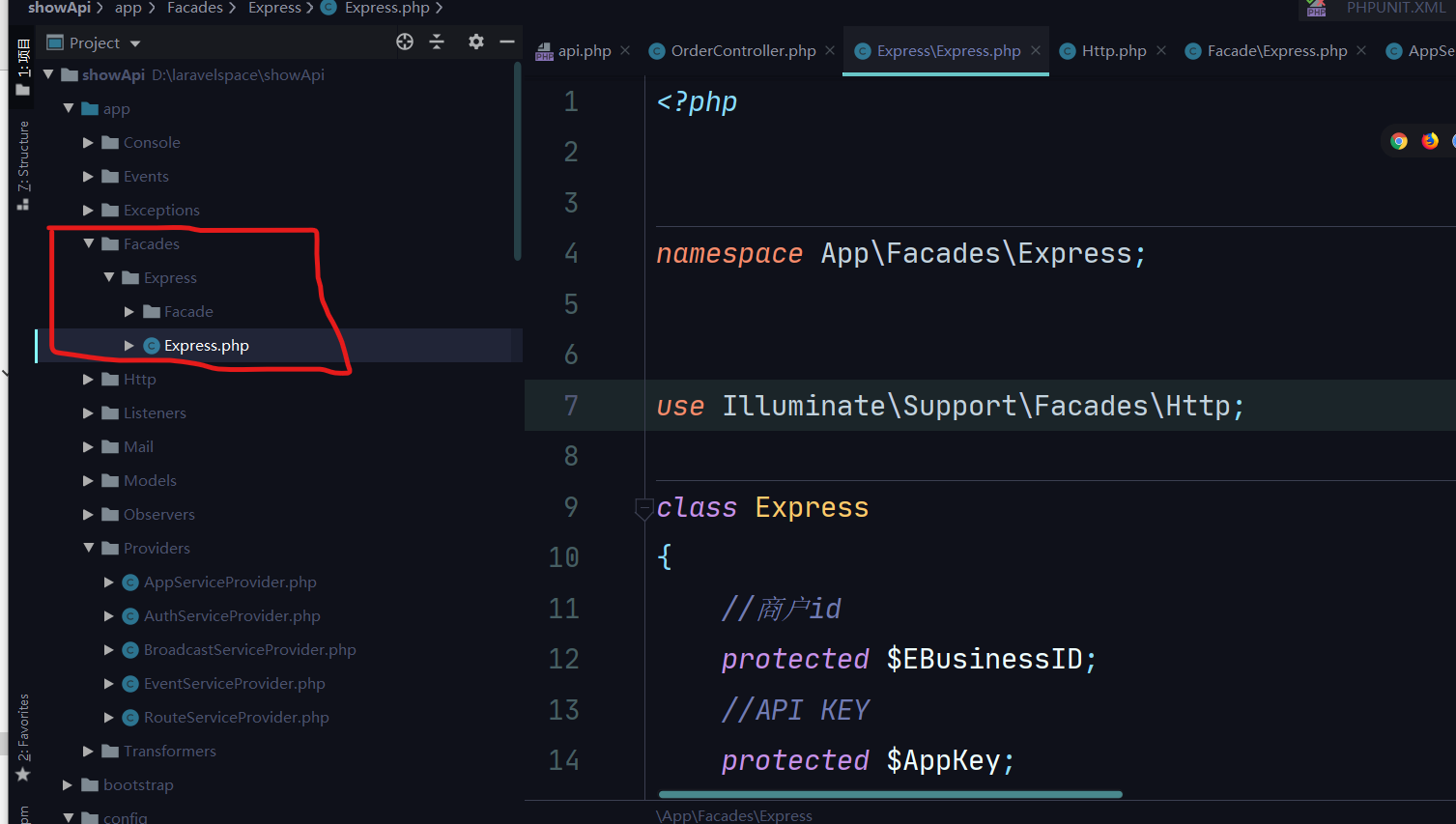
Task: Open the Structure tool window tab
Action: pyautogui.click(x=23, y=164)
